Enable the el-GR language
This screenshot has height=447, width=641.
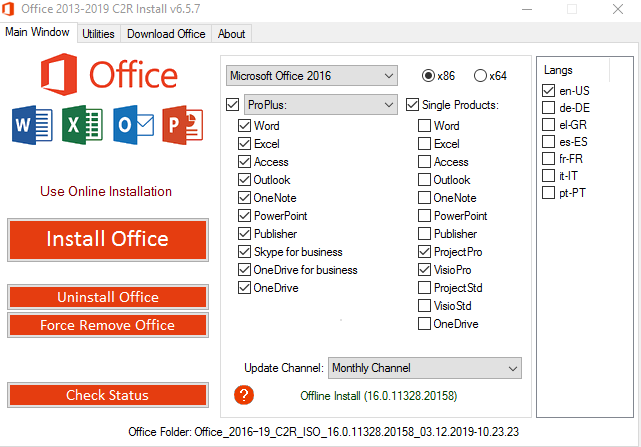(x=548, y=124)
